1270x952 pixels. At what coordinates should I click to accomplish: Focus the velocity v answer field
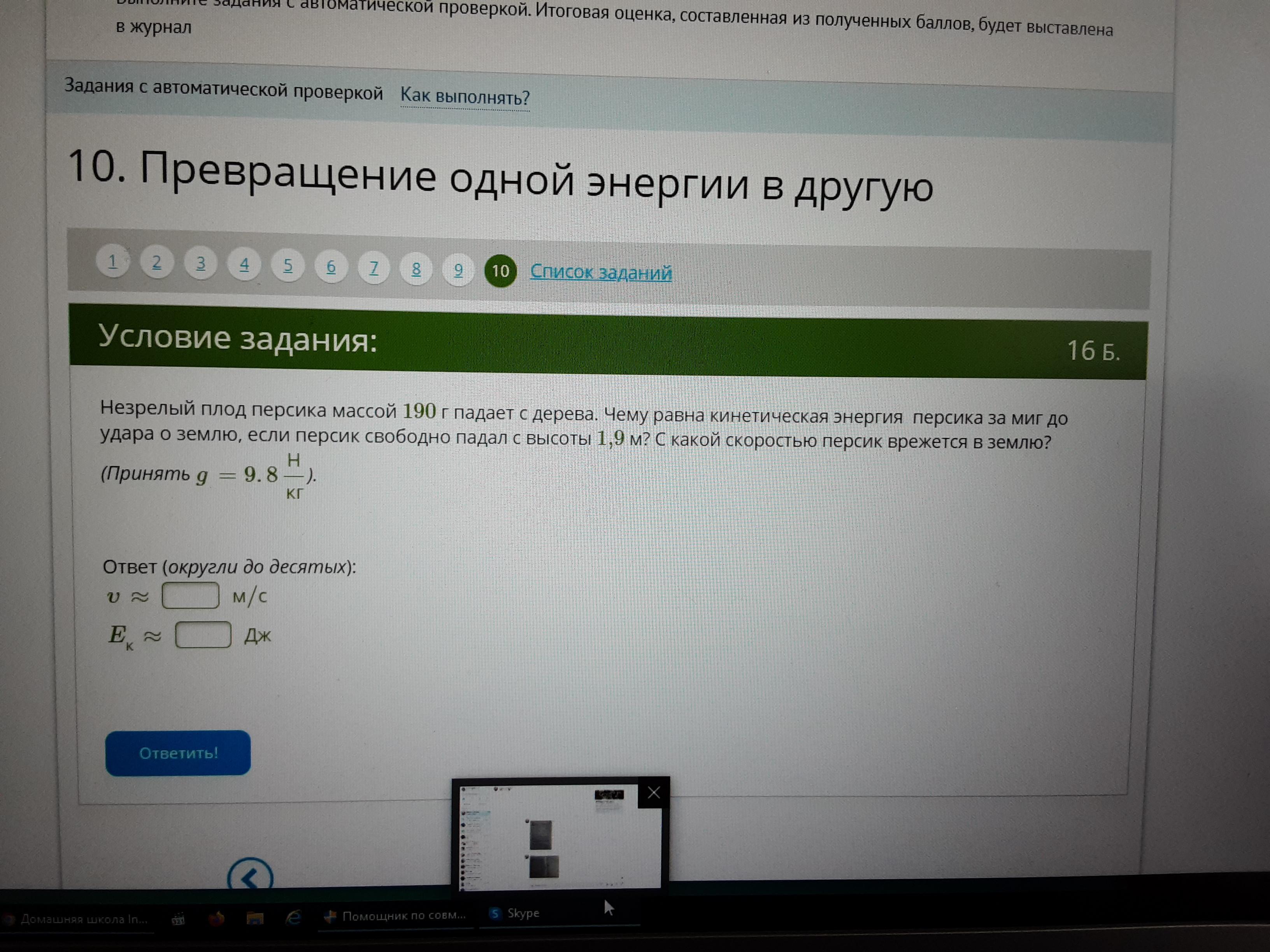pos(190,595)
